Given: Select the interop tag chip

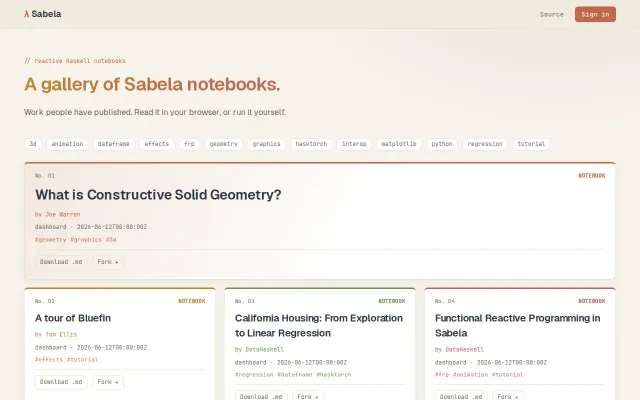Looking at the screenshot, I should [354, 144].
